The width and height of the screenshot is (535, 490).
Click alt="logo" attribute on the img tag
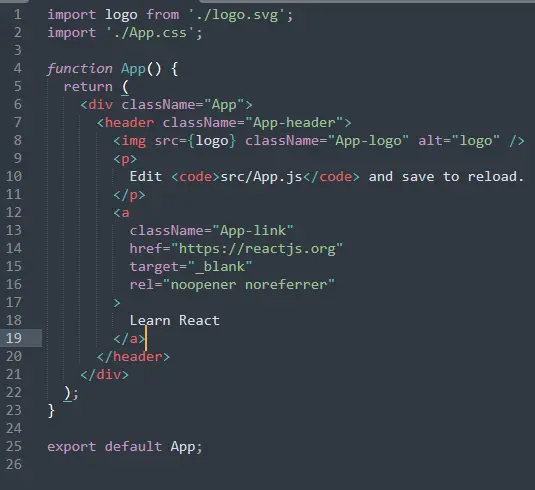click(x=459, y=141)
